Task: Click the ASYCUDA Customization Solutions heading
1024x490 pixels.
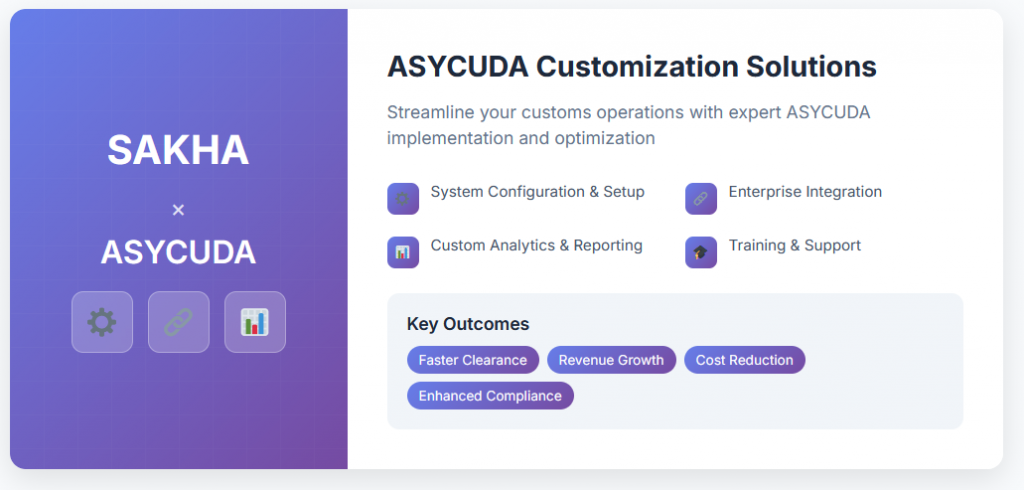Action: (x=632, y=67)
